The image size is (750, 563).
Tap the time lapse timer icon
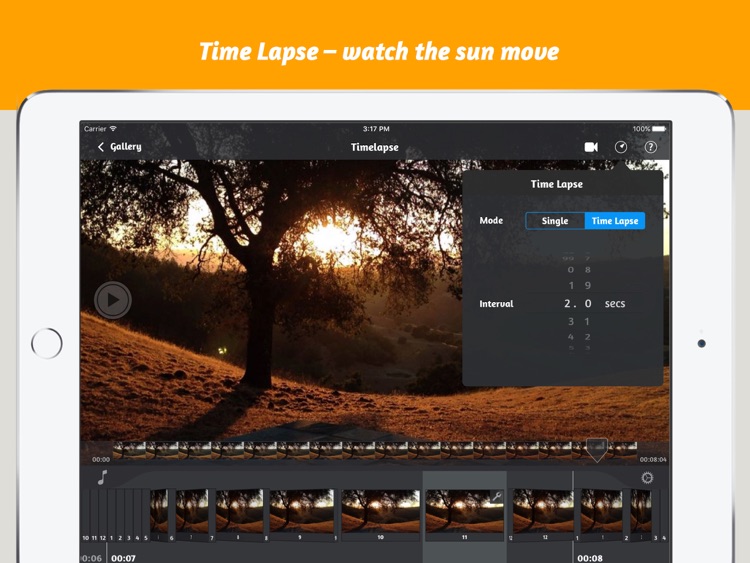click(621, 147)
